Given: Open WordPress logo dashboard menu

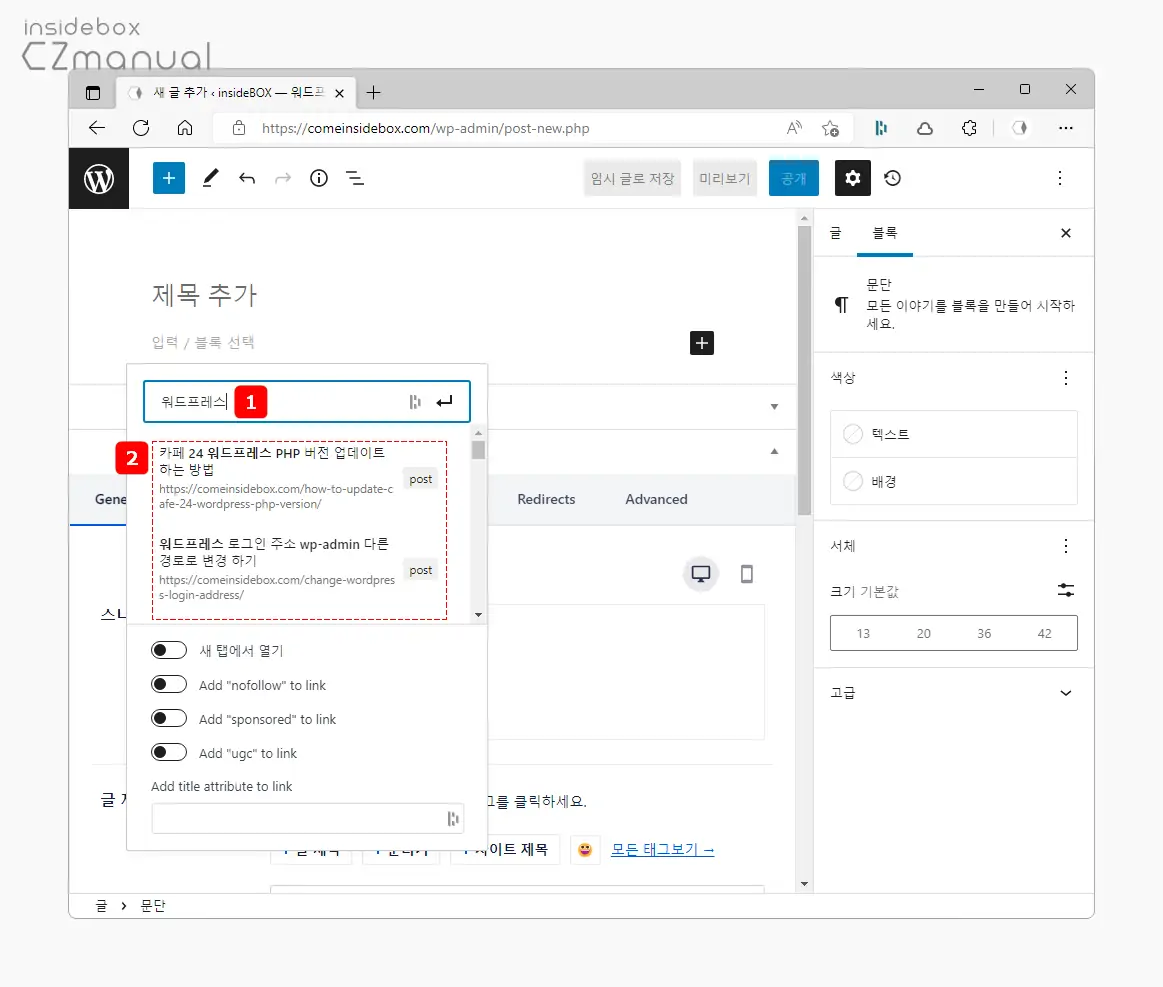Looking at the screenshot, I should click(99, 179).
